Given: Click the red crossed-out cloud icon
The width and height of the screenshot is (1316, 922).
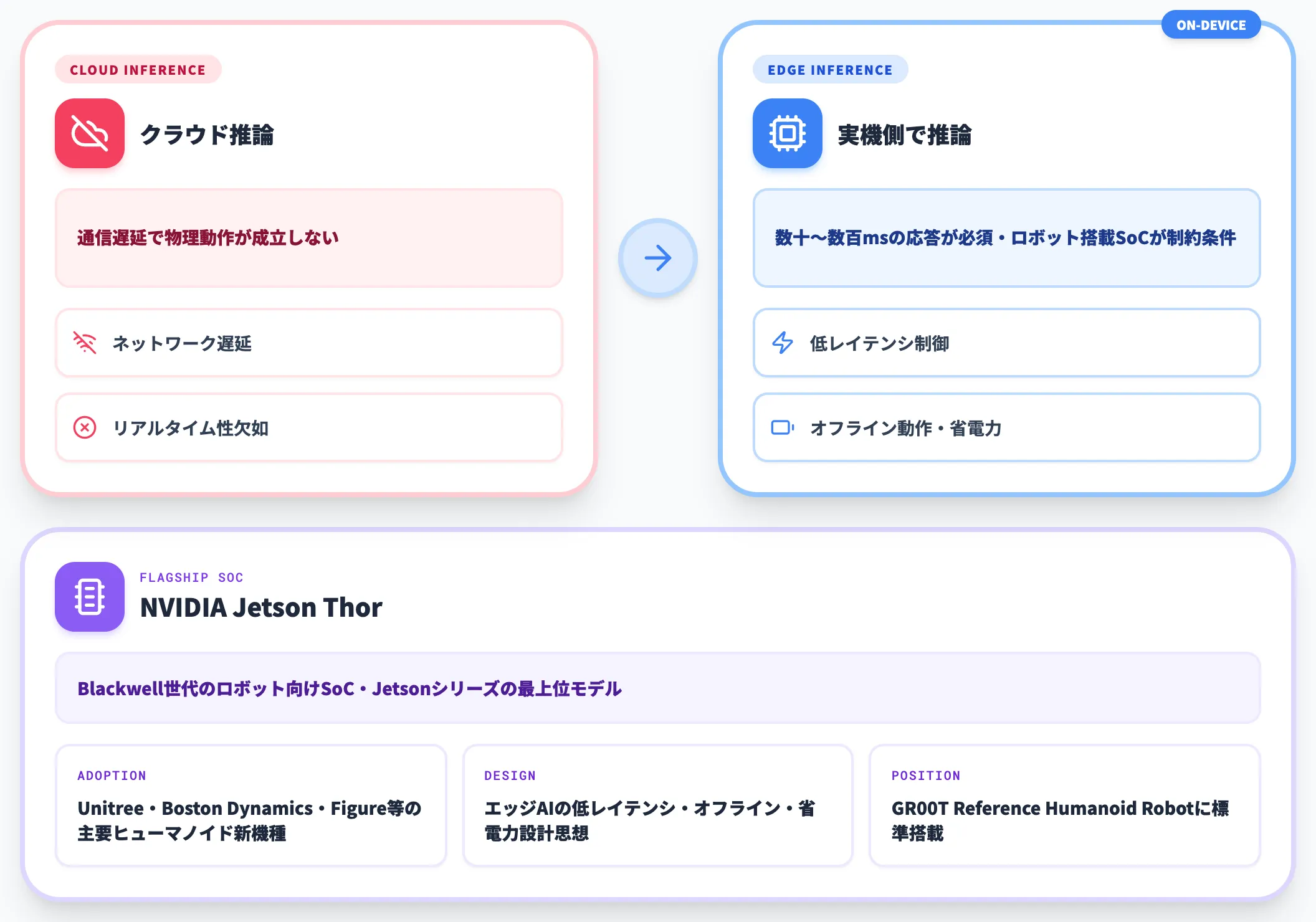Looking at the screenshot, I should (x=90, y=133).
